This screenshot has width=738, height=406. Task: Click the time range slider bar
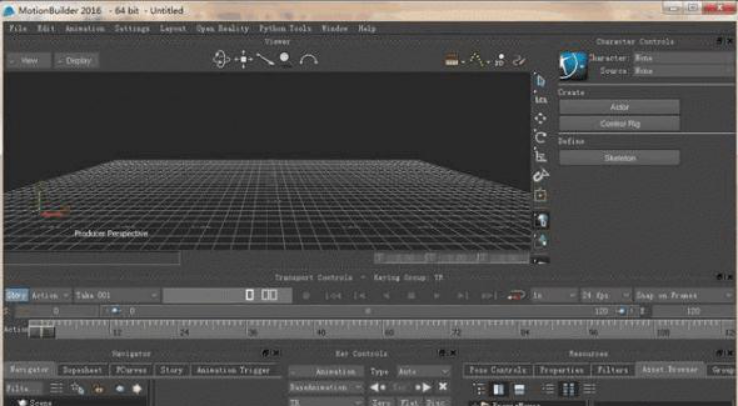[x=367, y=311]
